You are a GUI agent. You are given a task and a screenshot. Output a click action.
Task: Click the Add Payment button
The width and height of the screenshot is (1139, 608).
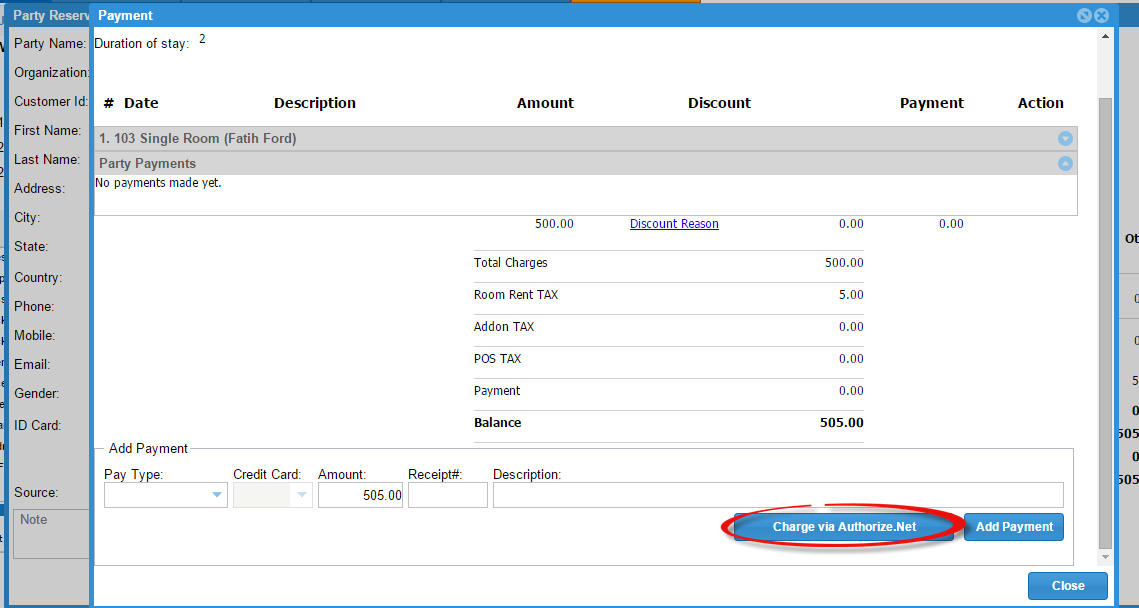pyautogui.click(x=1014, y=527)
